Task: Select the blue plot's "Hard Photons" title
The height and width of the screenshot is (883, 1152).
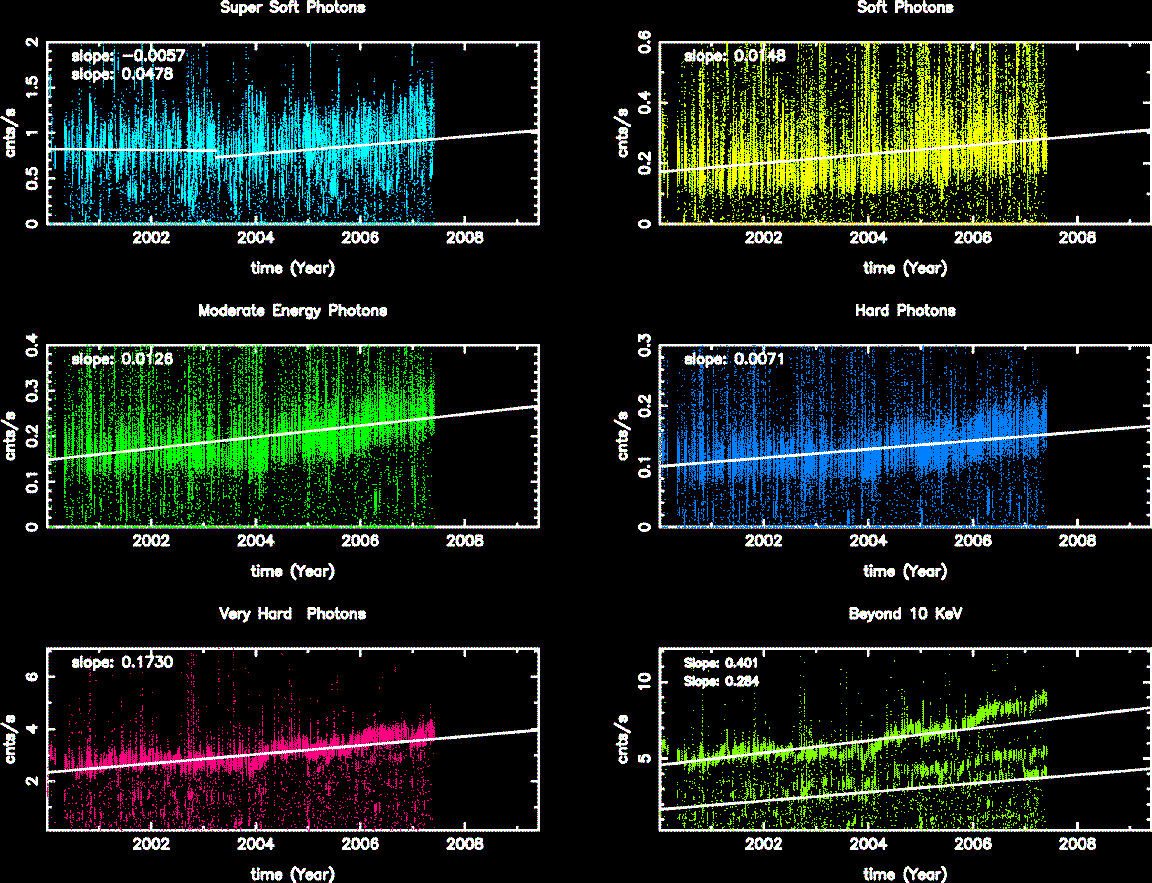Action: [x=905, y=311]
